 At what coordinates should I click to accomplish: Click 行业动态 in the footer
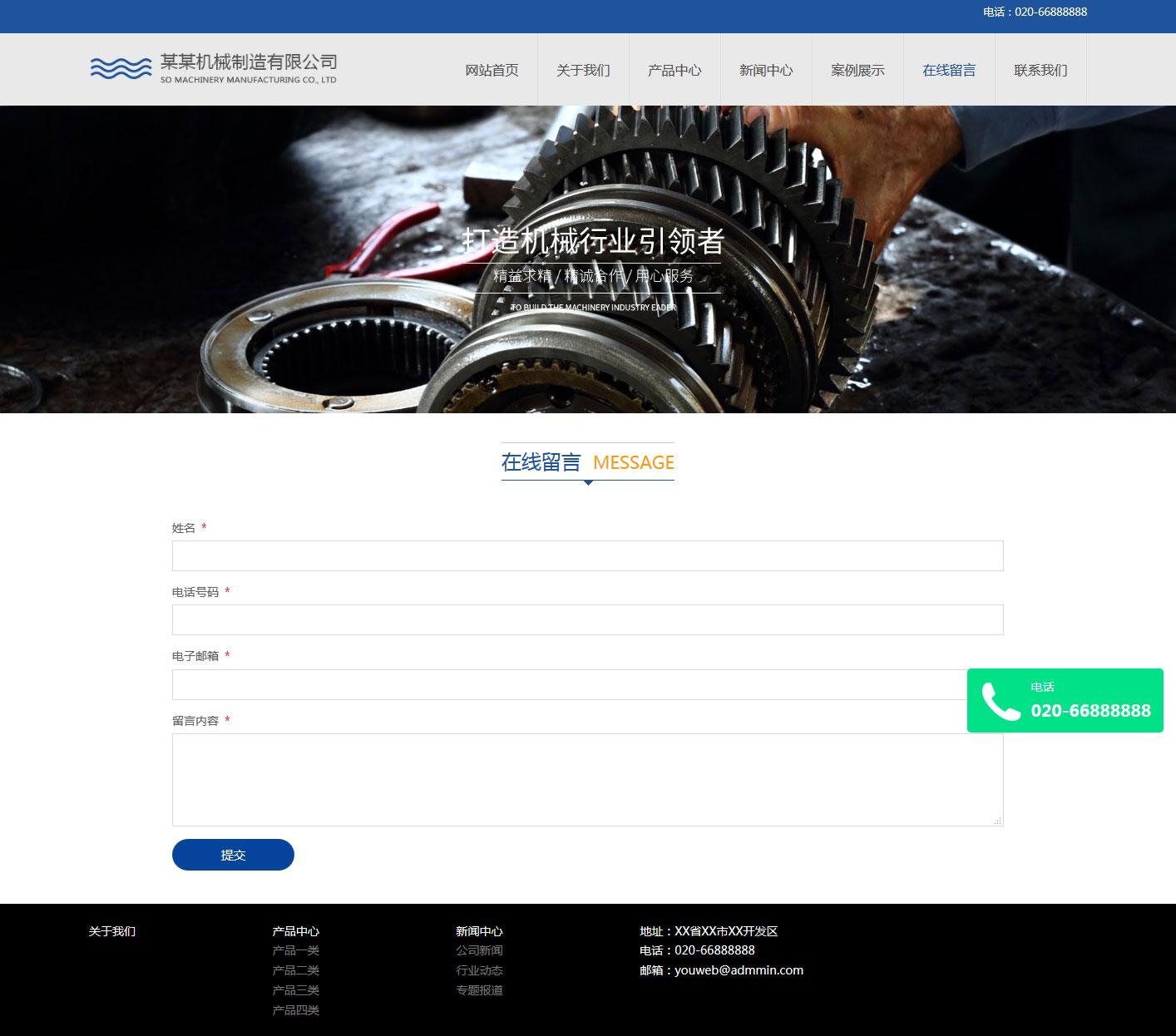point(479,970)
